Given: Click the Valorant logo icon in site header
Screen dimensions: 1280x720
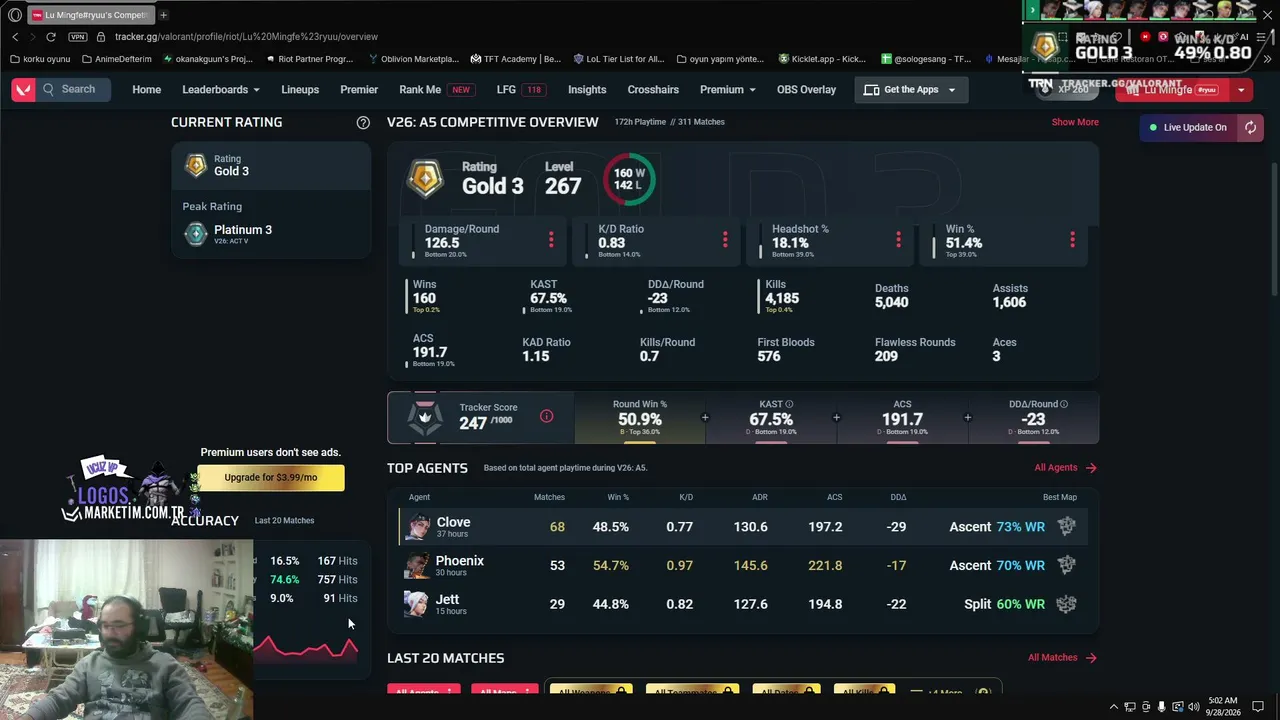Looking at the screenshot, I should (22, 90).
